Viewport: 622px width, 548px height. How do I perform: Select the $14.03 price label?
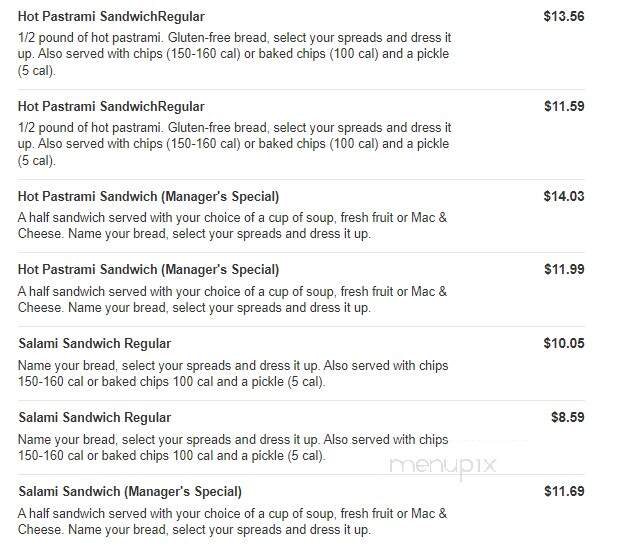[x=564, y=196]
